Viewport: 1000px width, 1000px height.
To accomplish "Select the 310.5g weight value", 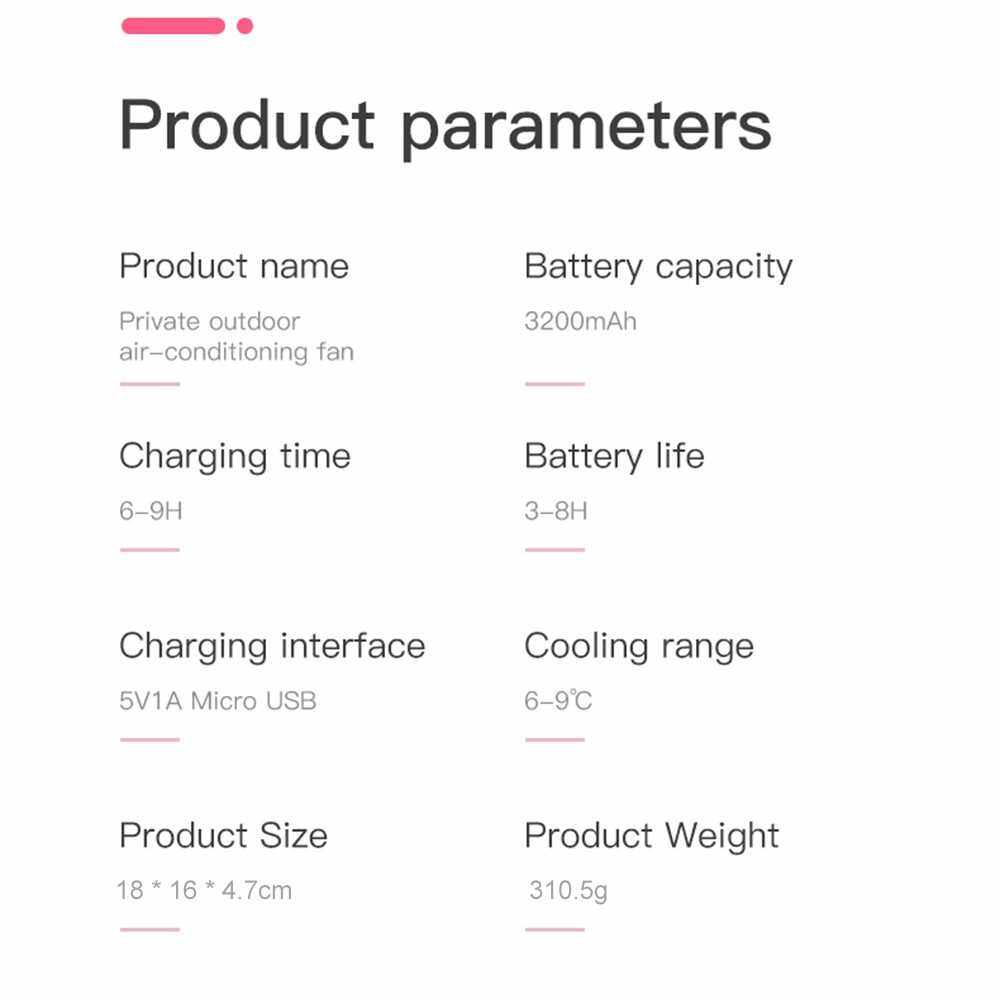I will pos(568,890).
